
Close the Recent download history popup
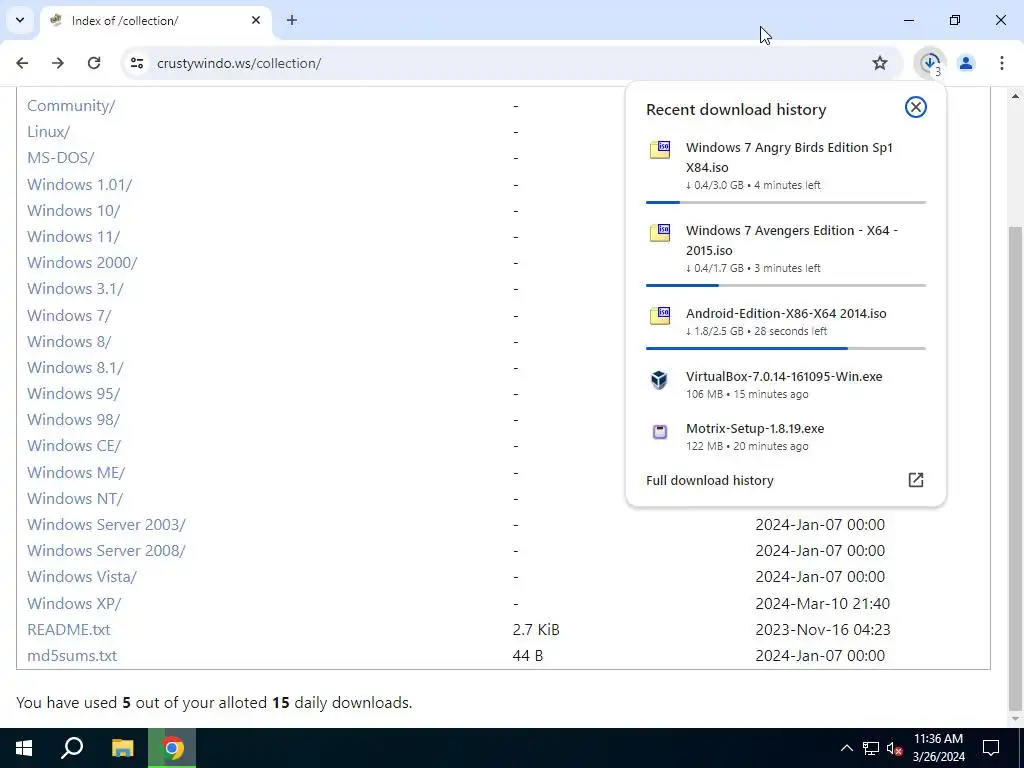click(x=916, y=107)
